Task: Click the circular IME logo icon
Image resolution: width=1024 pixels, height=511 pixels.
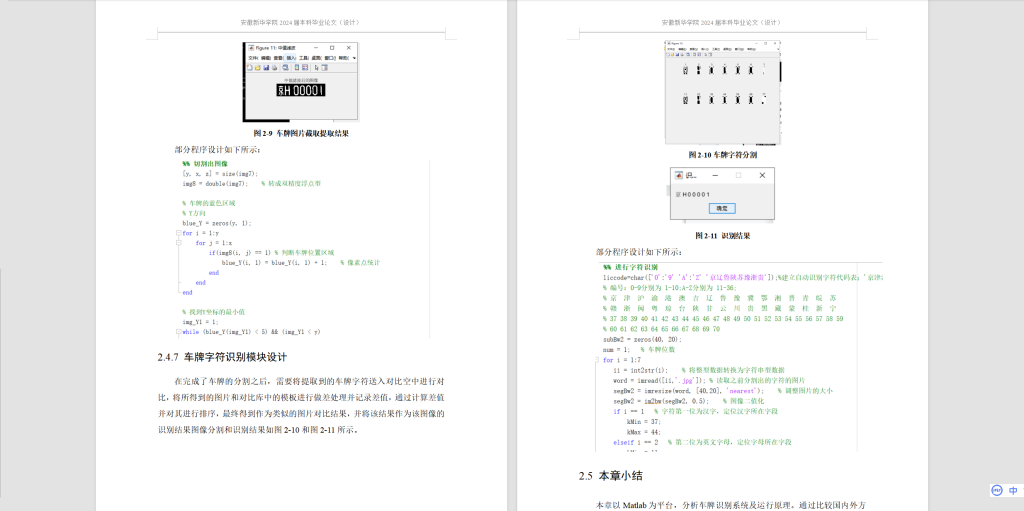Action: (997, 490)
